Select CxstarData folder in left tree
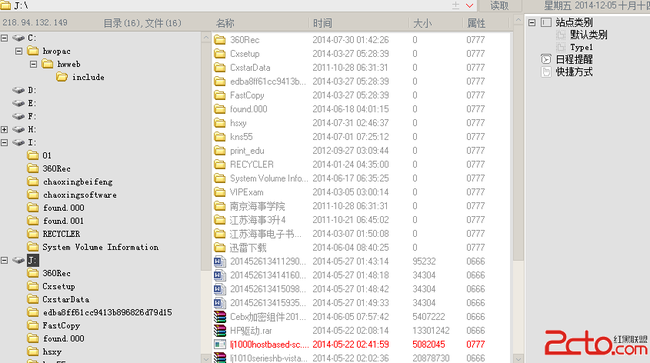 (66, 299)
